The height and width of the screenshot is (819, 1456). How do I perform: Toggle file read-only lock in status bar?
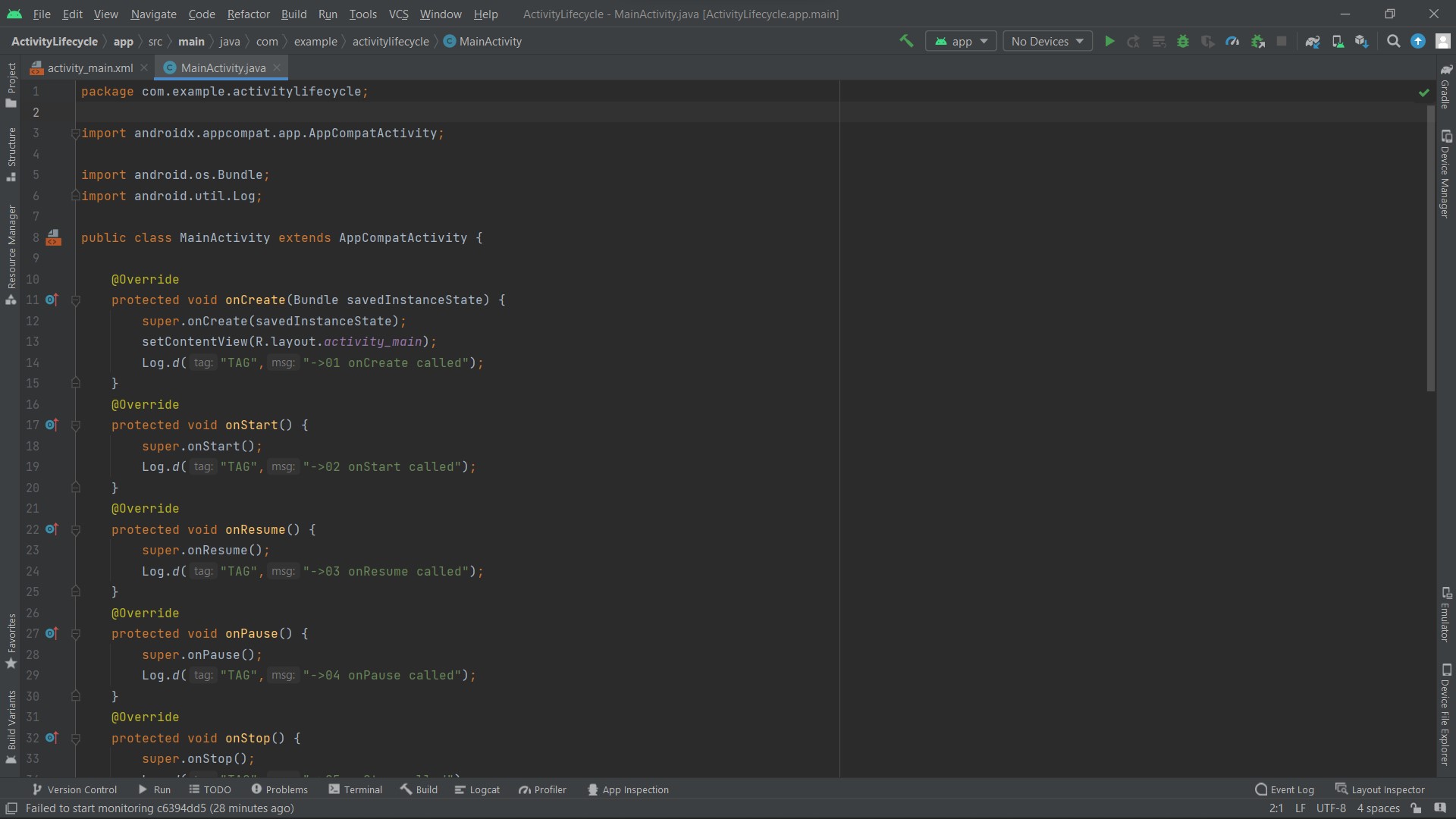1415,808
